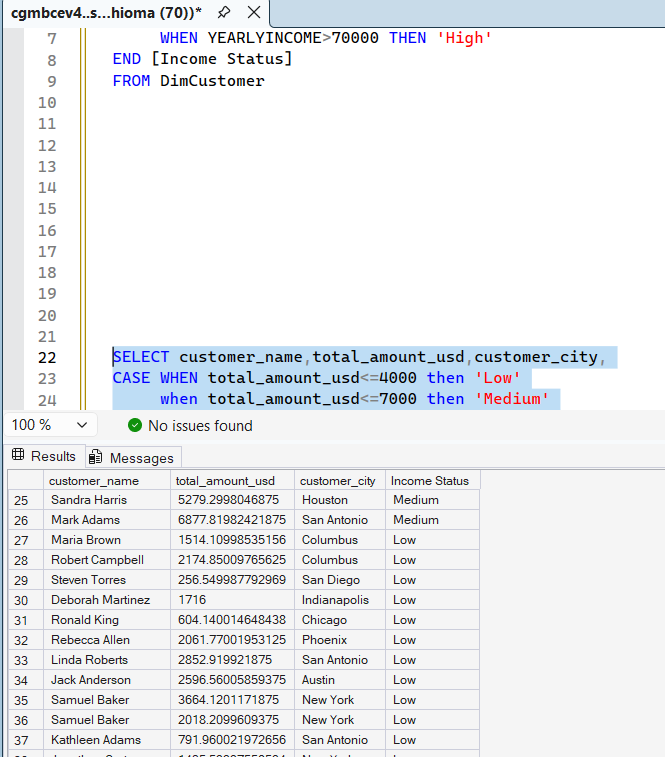The width and height of the screenshot is (665, 757).
Task: Click the green No issues found checkmark icon
Action: (135, 425)
